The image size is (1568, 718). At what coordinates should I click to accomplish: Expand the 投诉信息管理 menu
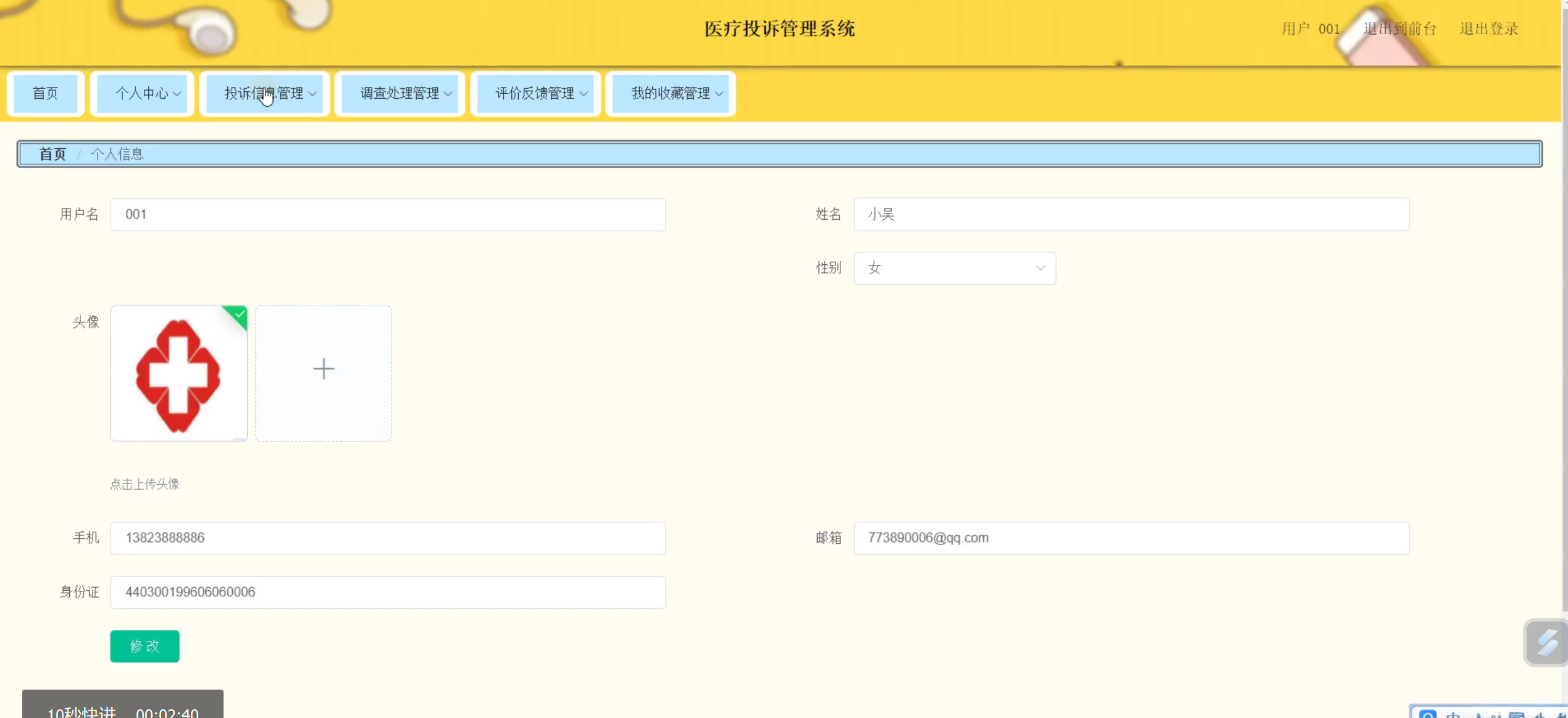(x=265, y=93)
